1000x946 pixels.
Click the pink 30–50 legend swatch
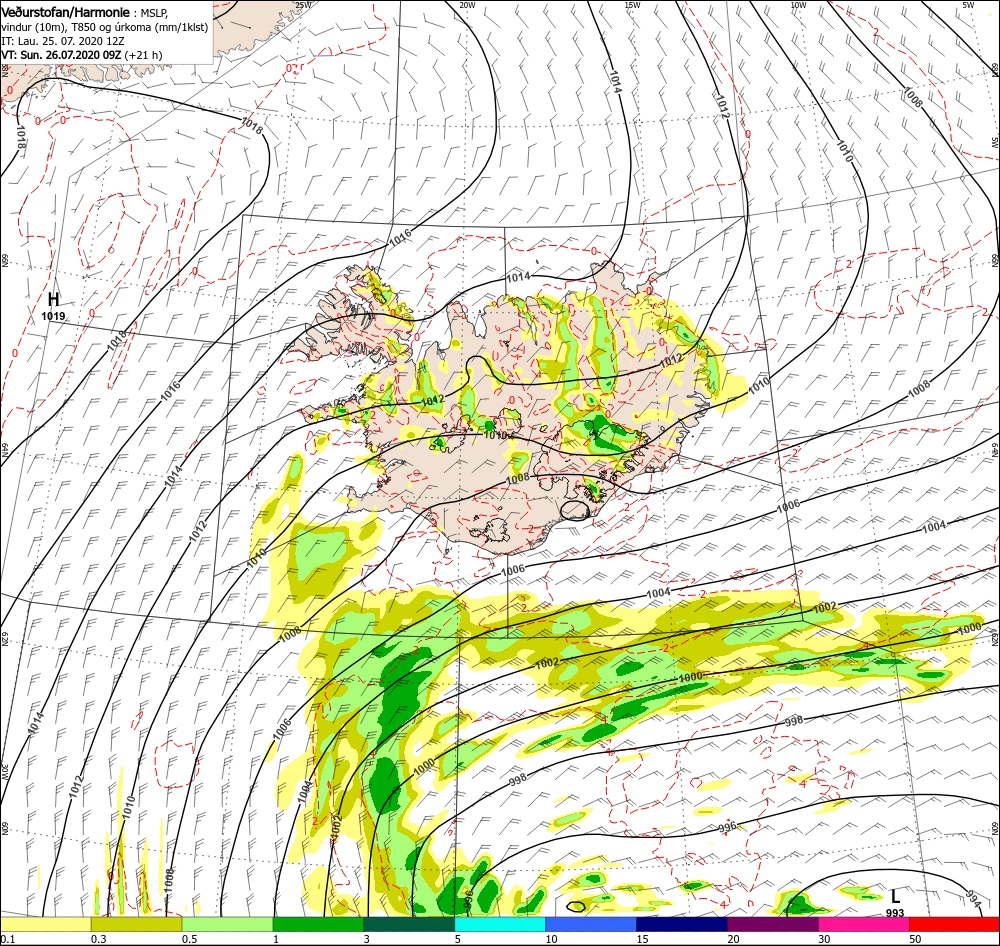coord(864,924)
